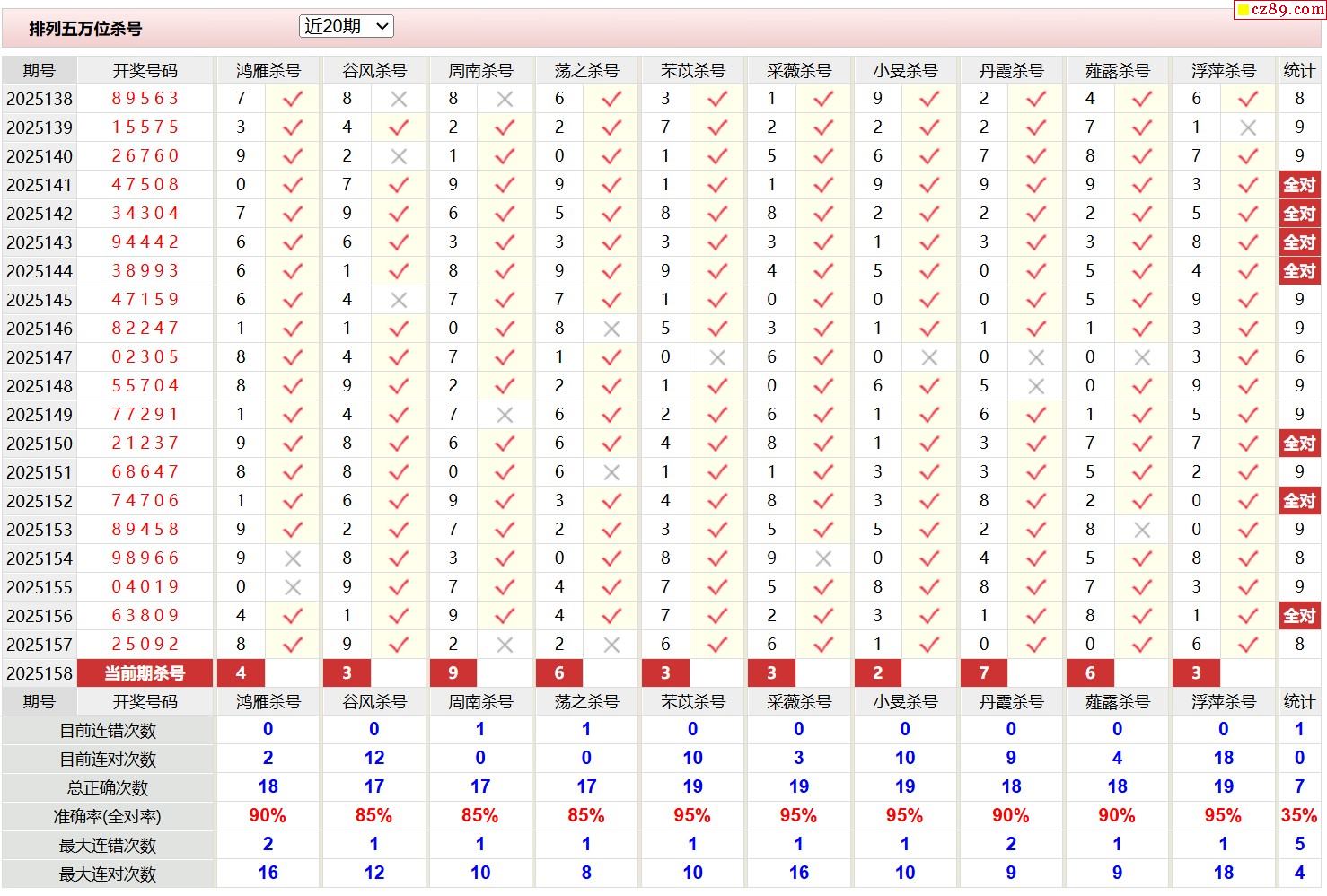This screenshot has height=896, width=1327.
Task: Click the draw number 89563
Action: (145, 99)
